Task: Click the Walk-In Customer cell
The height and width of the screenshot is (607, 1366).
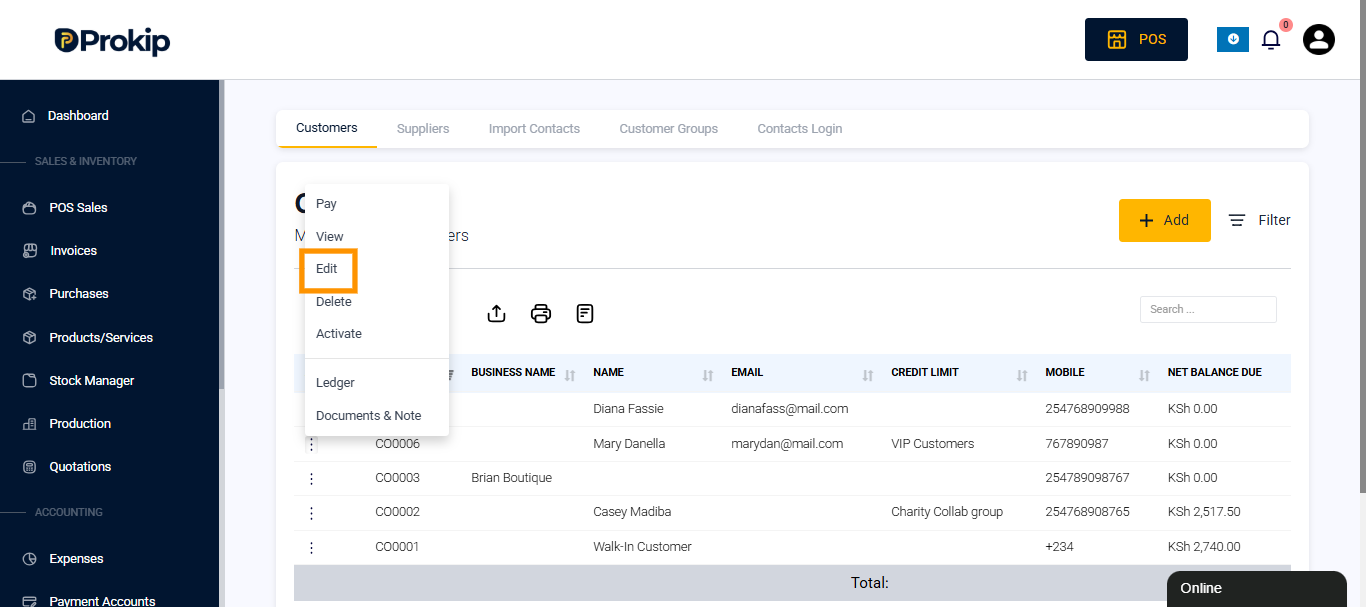Action: click(x=642, y=547)
